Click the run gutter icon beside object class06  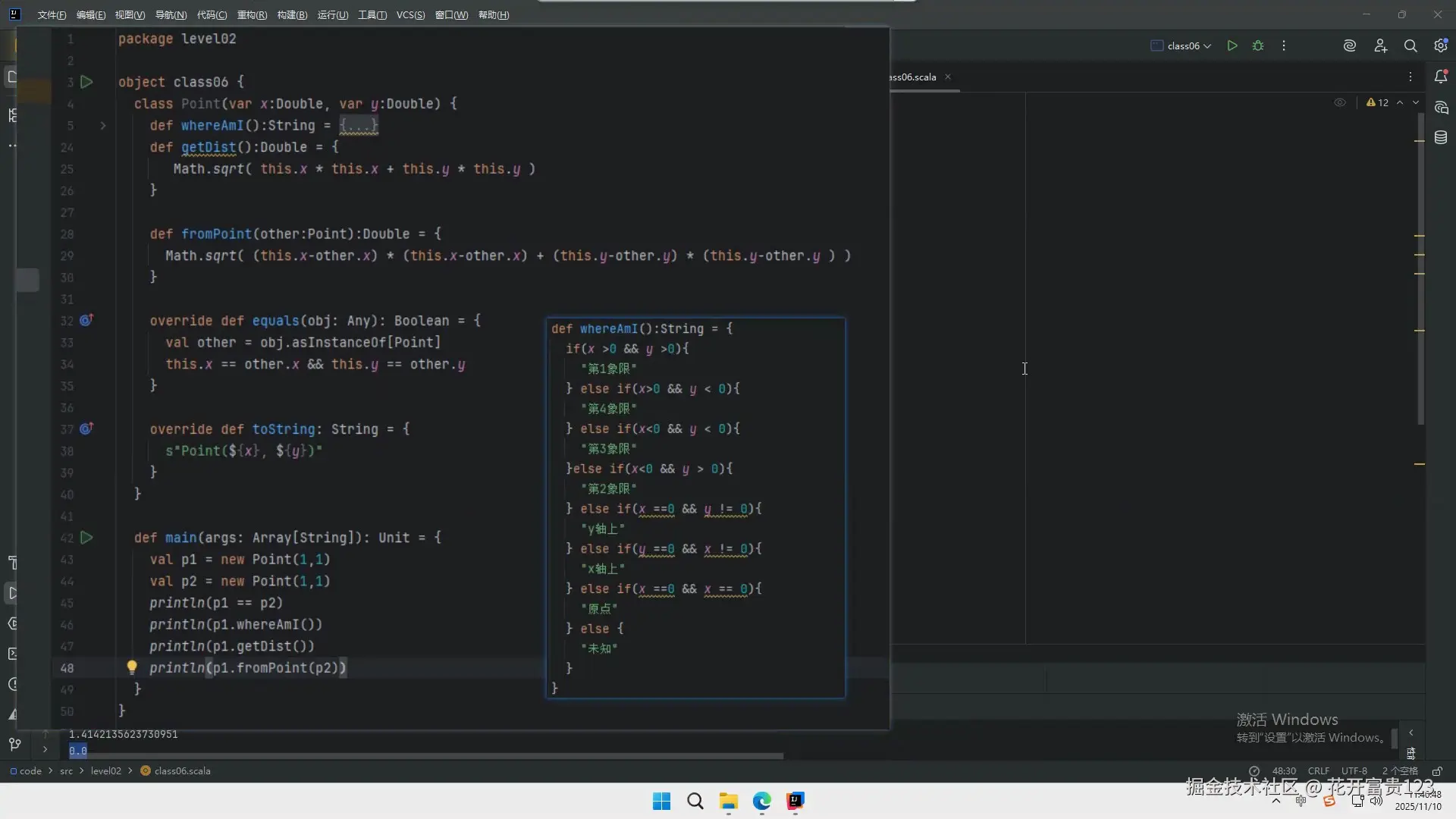tap(86, 82)
